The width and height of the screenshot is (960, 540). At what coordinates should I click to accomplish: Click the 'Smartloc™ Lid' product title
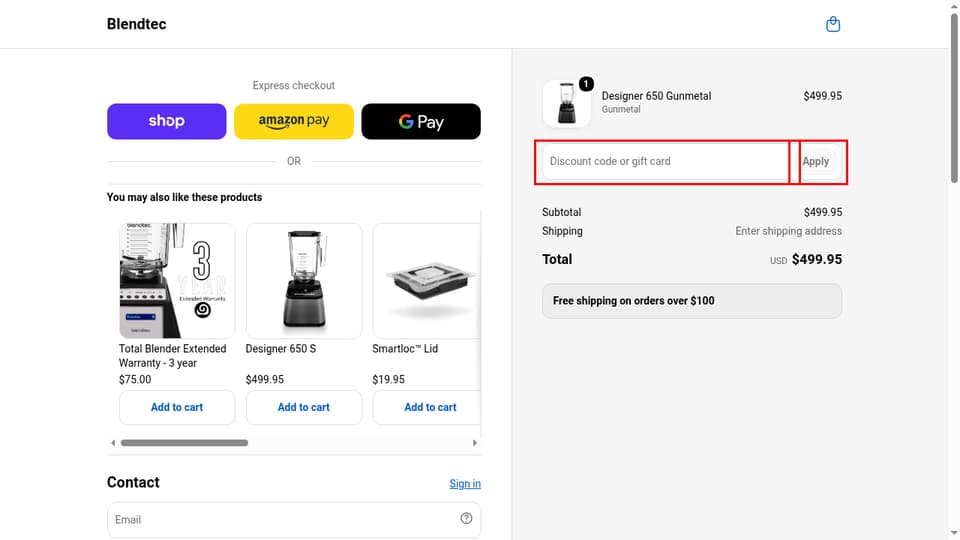click(x=405, y=349)
